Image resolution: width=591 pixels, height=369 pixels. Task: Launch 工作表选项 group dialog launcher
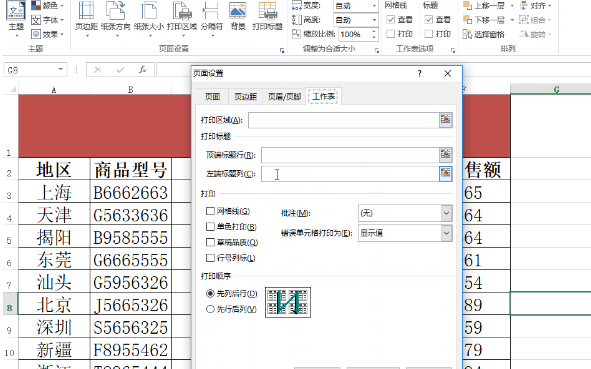coord(453,50)
